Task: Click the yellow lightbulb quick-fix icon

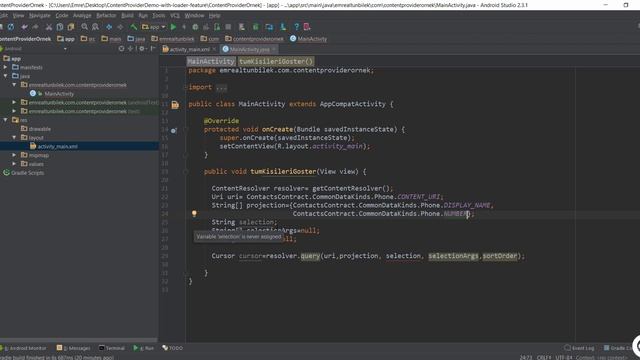Action: 194,213
